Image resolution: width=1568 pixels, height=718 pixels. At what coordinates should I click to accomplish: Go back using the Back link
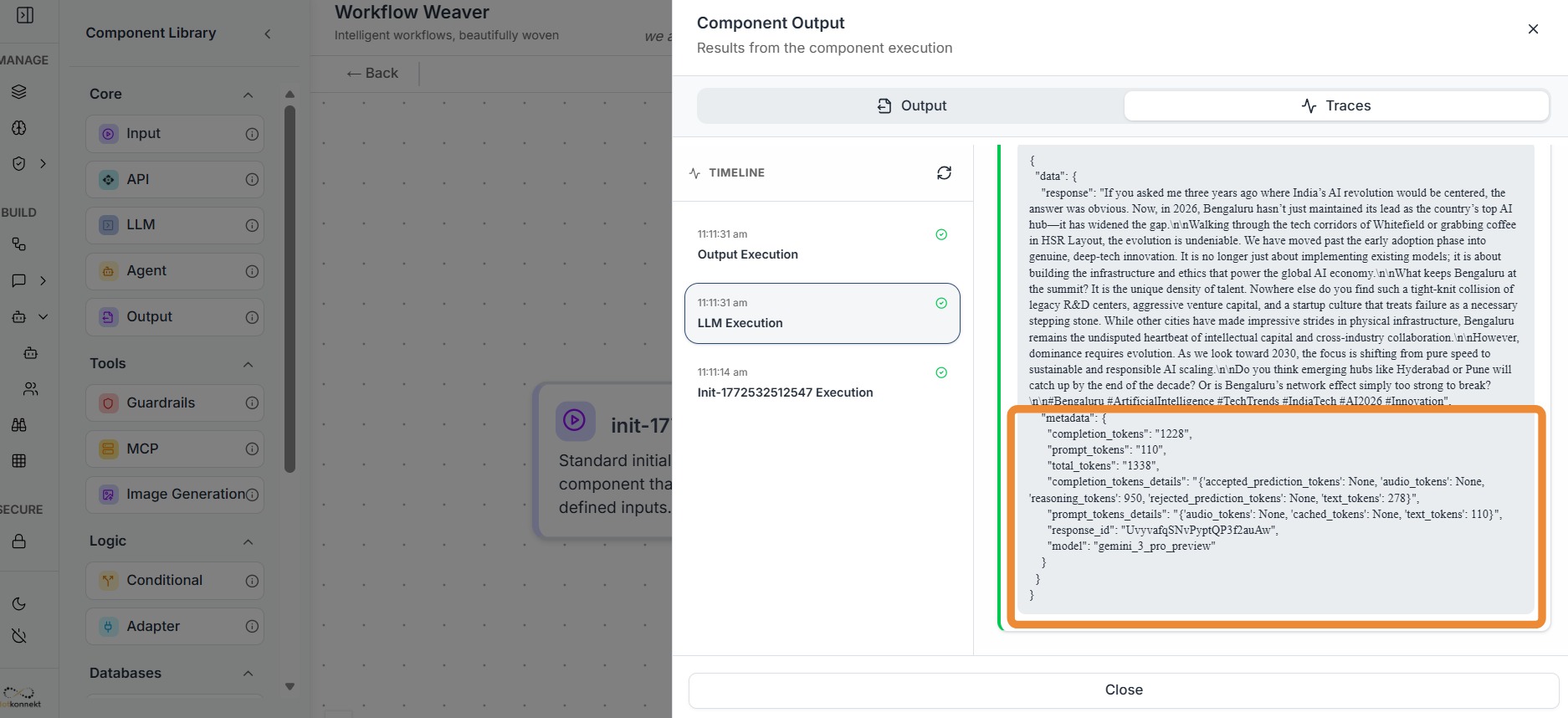372,73
